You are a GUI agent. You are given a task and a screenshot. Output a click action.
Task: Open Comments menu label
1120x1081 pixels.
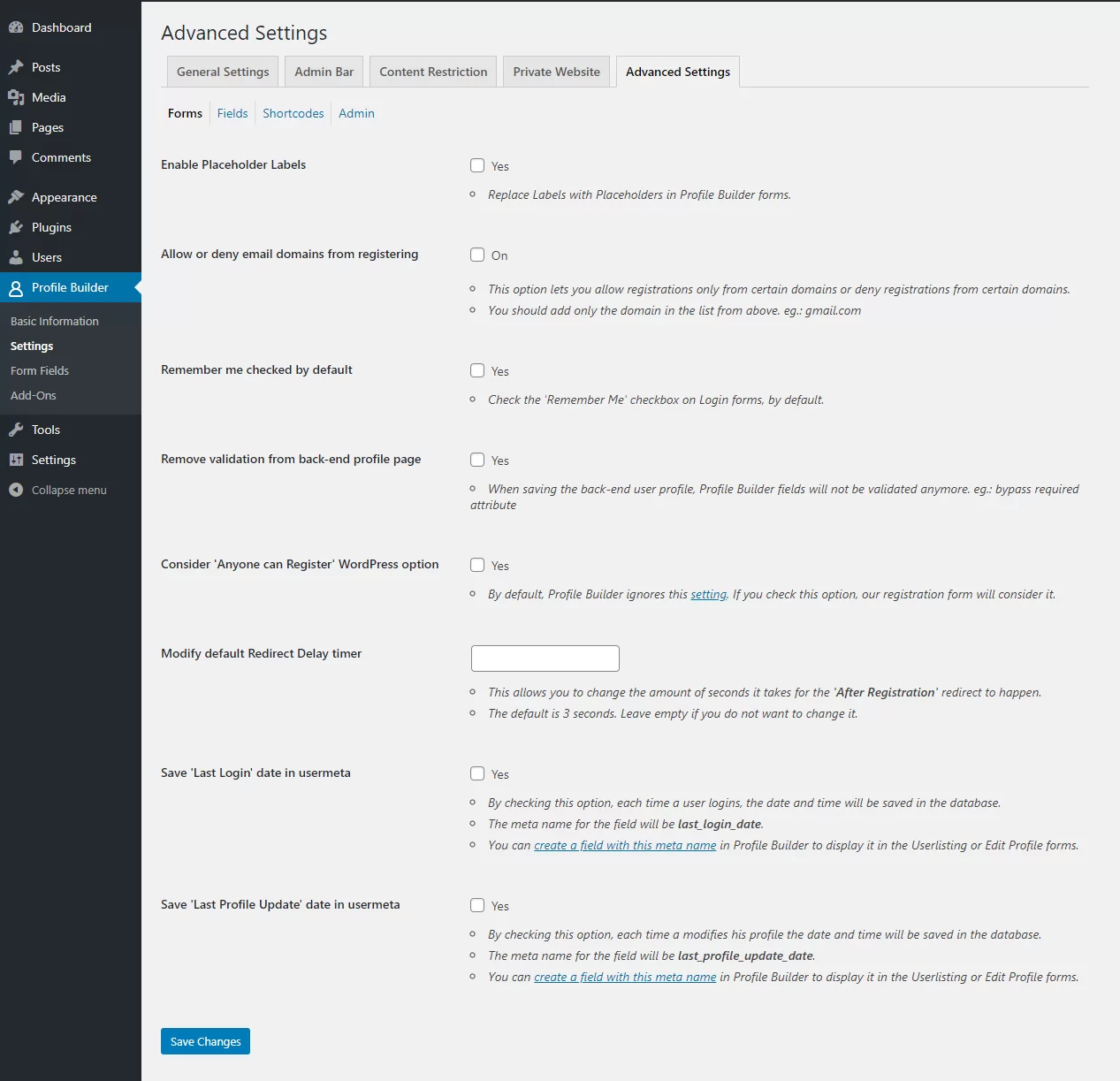pyautogui.click(x=61, y=157)
